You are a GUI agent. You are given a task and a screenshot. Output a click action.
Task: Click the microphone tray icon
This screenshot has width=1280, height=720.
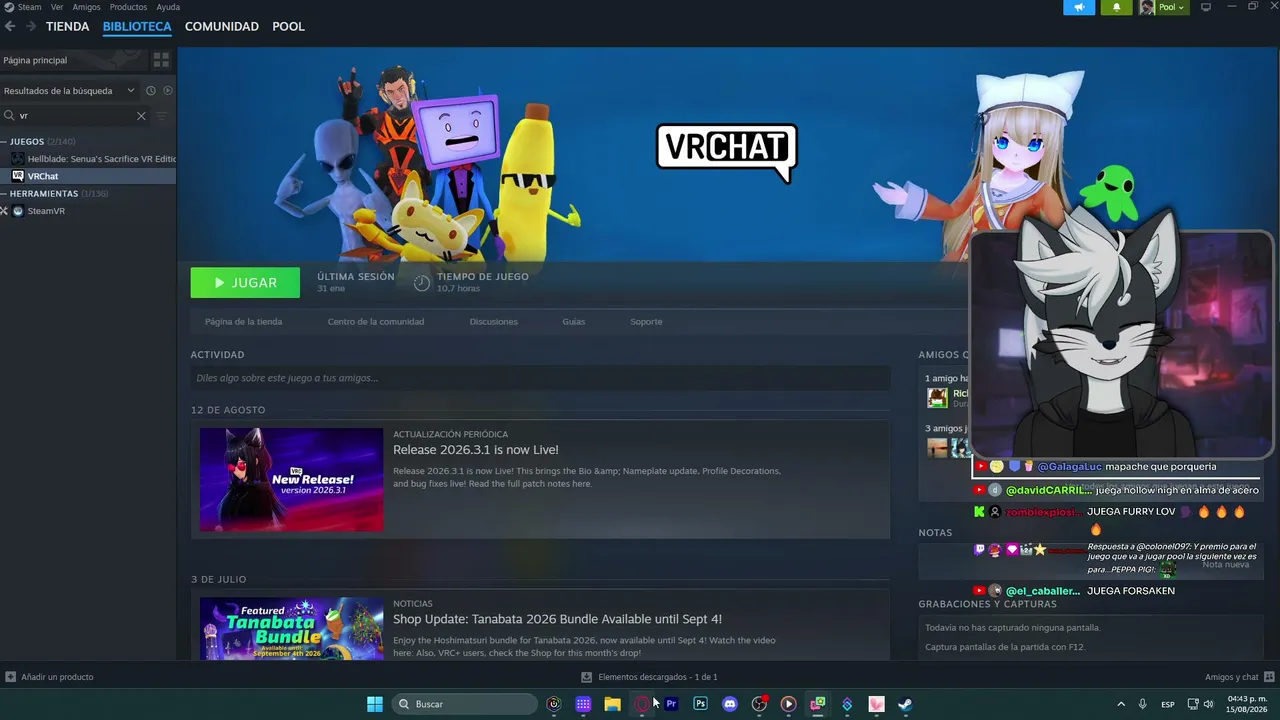click(1143, 704)
